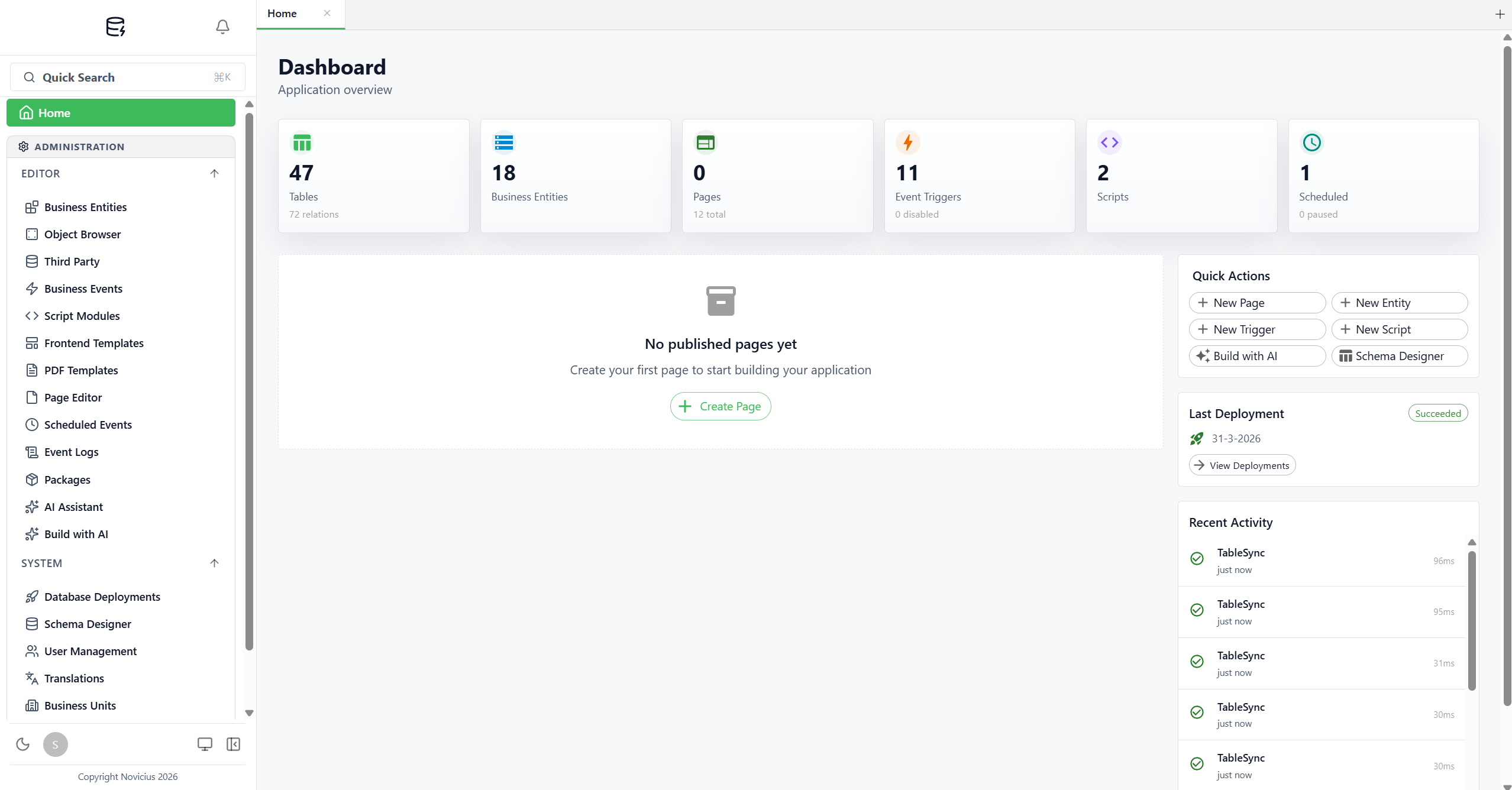Image resolution: width=1512 pixels, height=790 pixels.
Task: Open Script Modules
Action: coord(121,316)
